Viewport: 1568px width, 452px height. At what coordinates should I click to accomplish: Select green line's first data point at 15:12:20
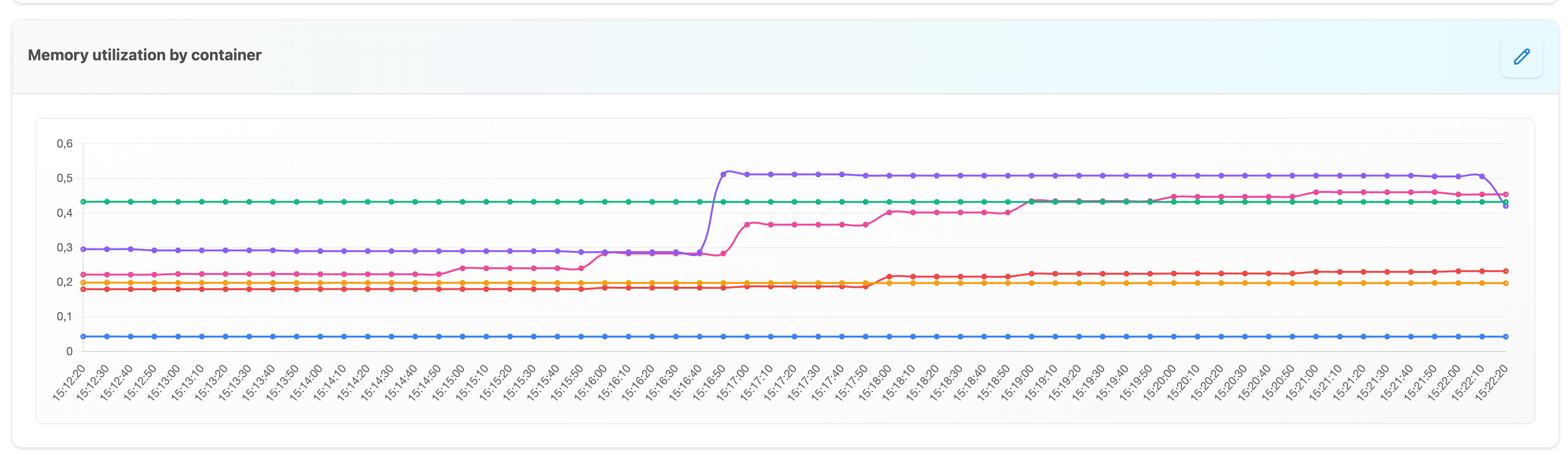point(83,202)
